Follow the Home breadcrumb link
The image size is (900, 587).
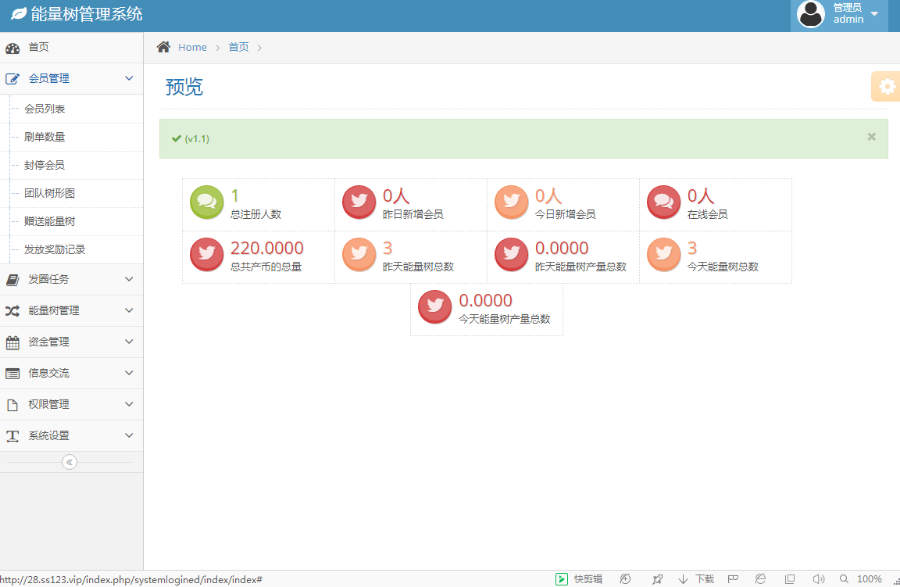192,48
